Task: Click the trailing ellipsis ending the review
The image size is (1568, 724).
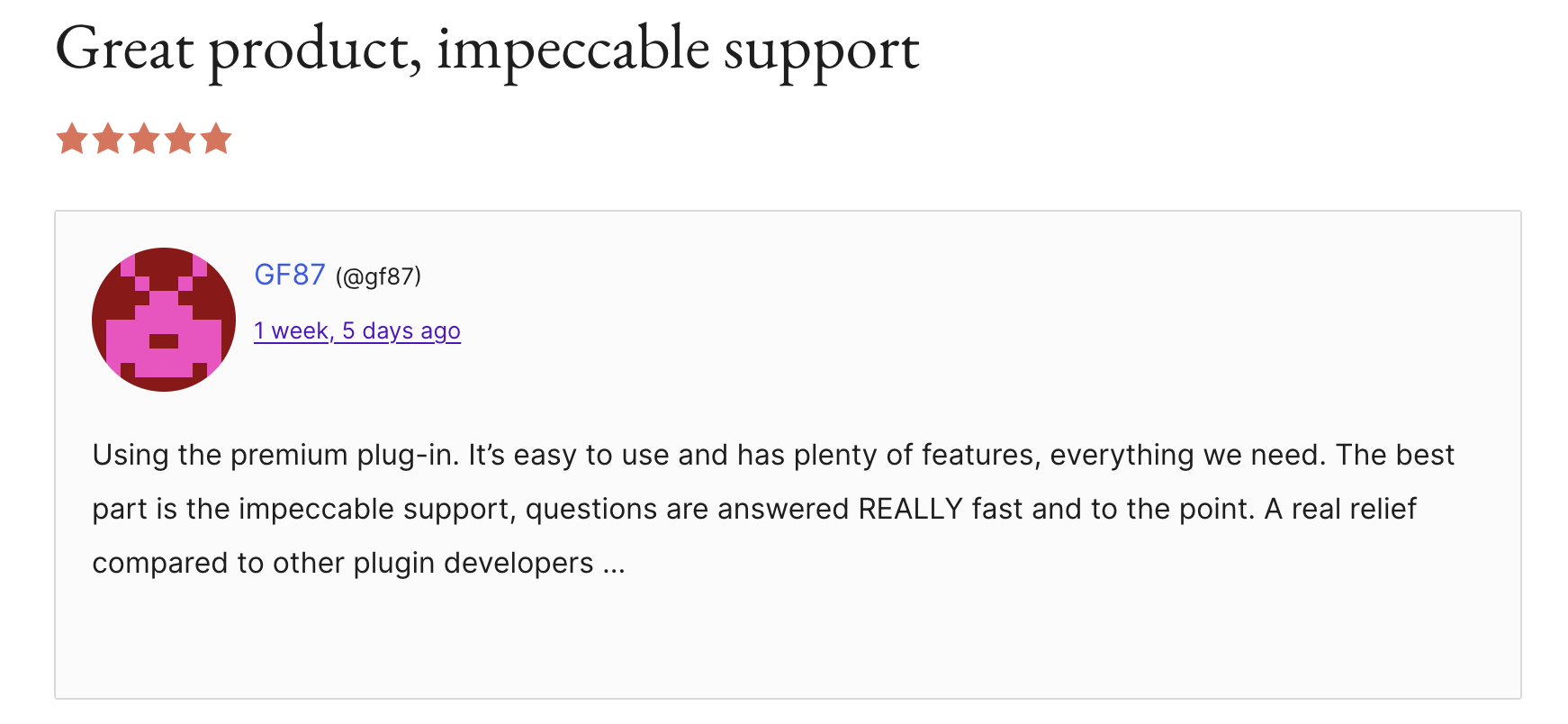Action: point(614,565)
